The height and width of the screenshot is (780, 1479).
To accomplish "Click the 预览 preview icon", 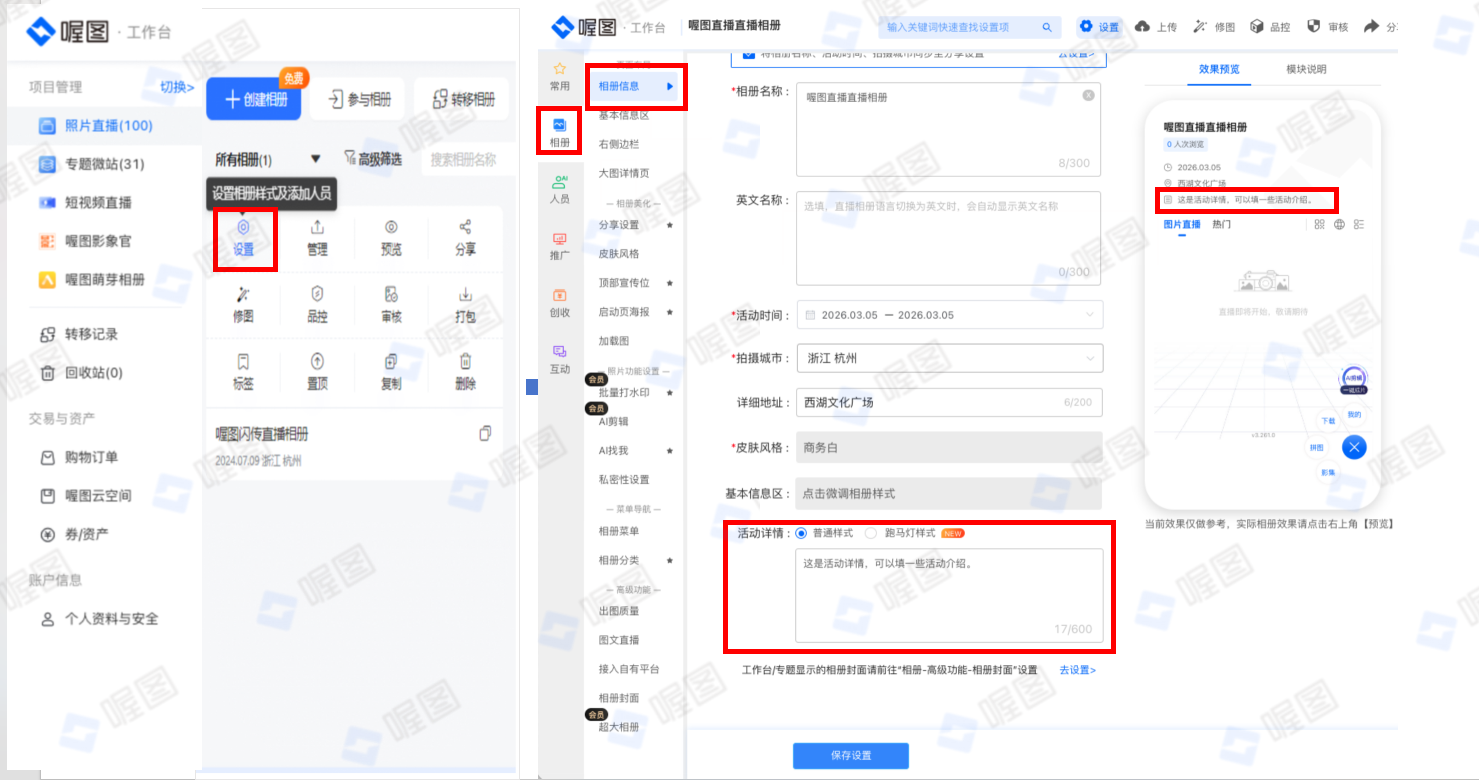I will coord(391,228).
